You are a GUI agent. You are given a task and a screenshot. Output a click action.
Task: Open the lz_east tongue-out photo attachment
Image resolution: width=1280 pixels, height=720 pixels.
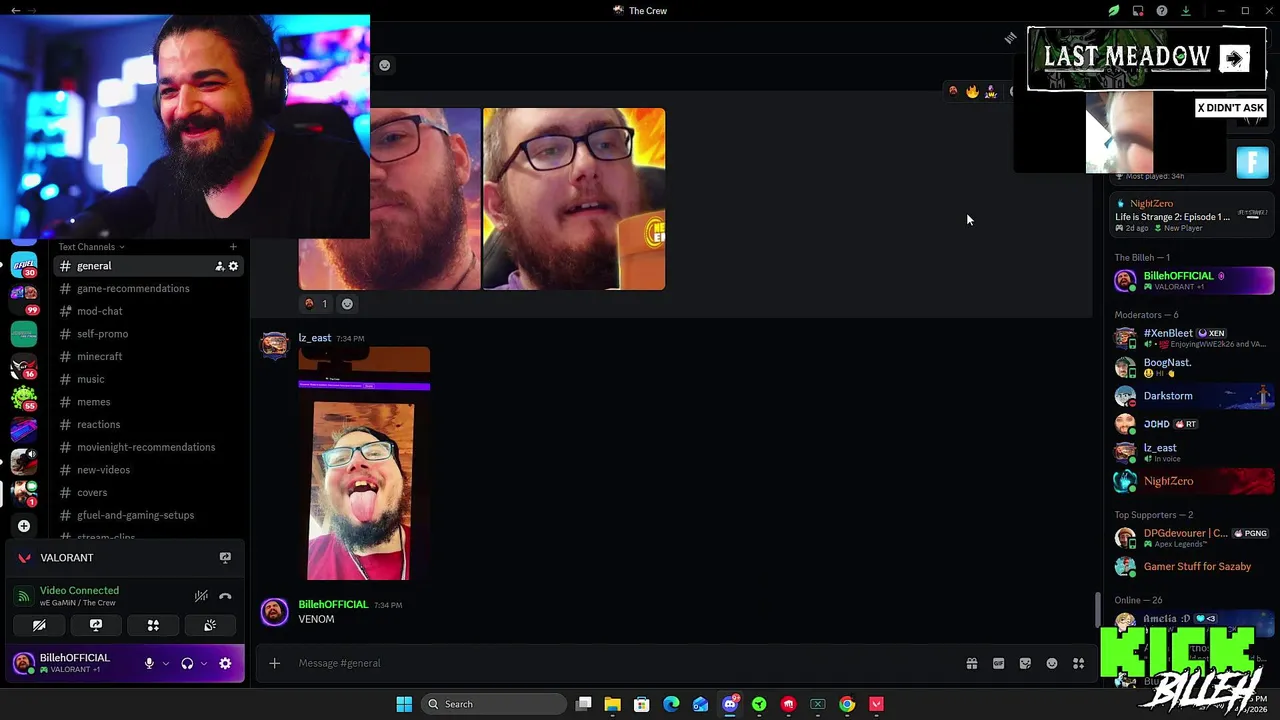pyautogui.click(x=364, y=465)
